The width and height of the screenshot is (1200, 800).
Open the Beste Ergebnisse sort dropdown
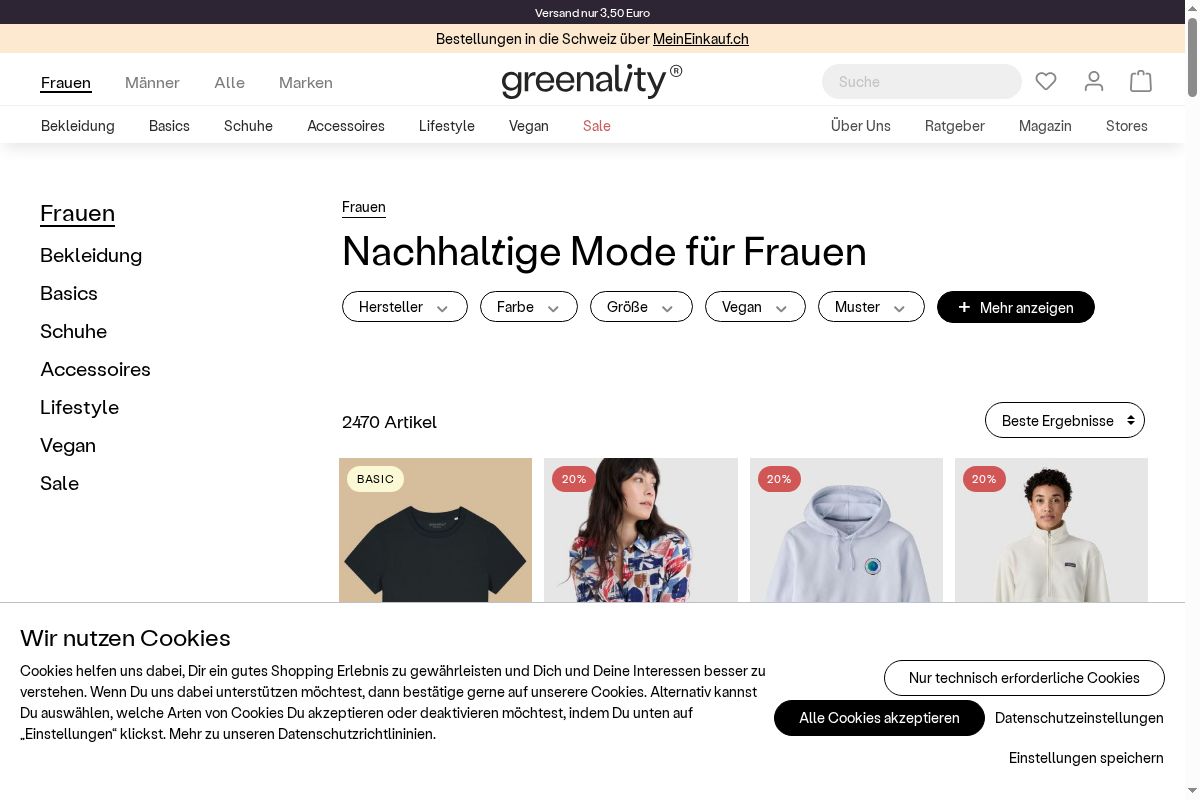coord(1065,420)
